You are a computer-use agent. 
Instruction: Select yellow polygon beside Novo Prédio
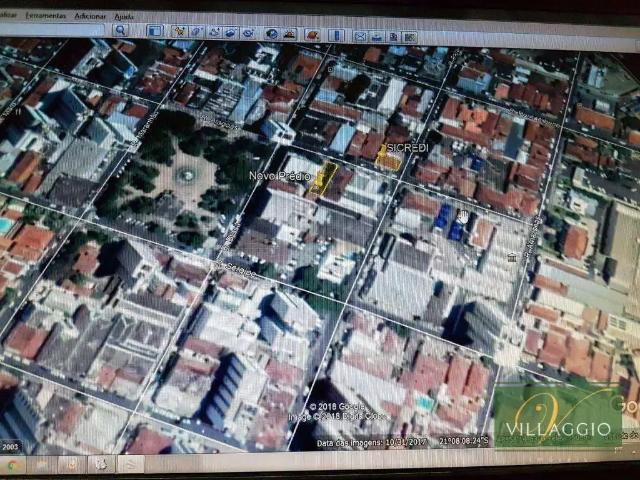click(x=323, y=179)
